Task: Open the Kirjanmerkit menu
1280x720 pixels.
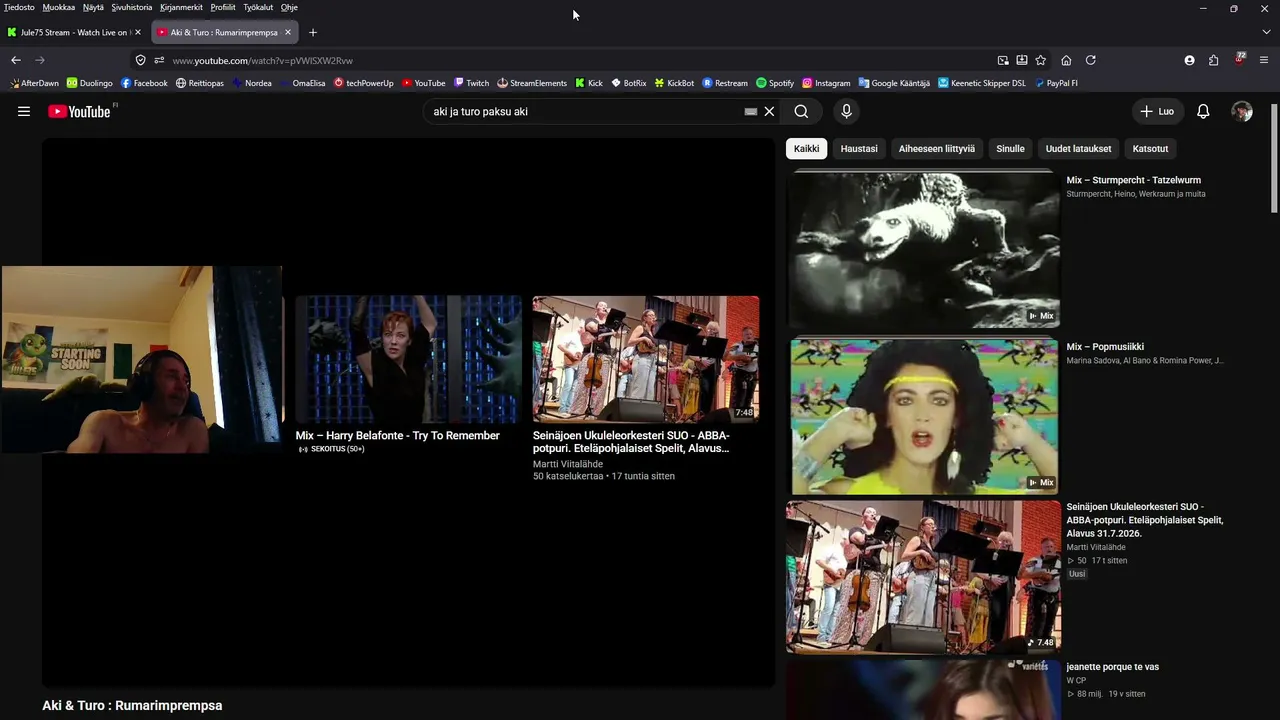Action: tap(182, 7)
